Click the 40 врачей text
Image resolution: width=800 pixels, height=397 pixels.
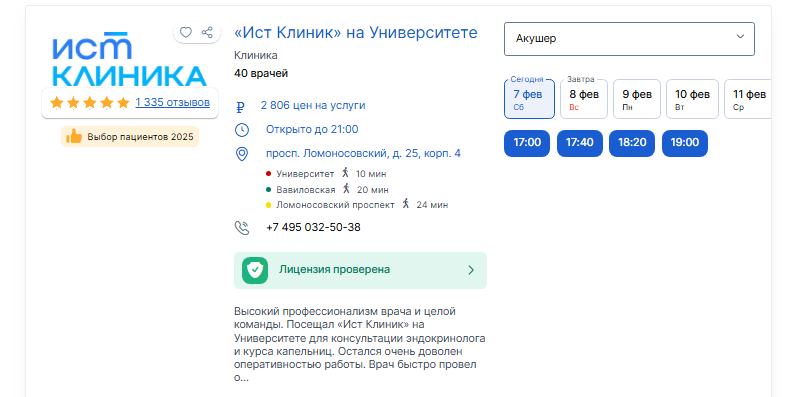[261, 73]
